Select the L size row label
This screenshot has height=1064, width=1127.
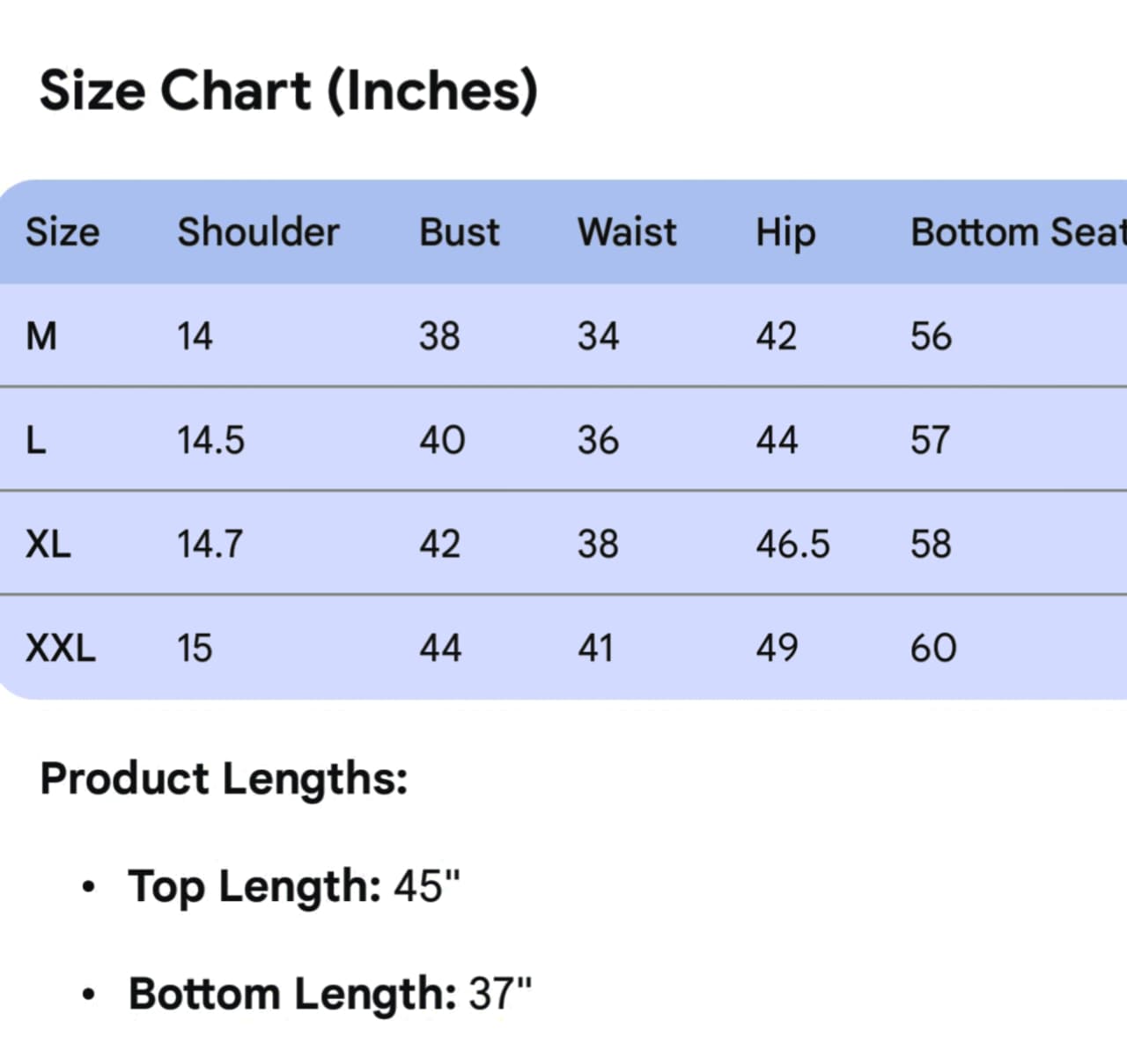click(36, 440)
